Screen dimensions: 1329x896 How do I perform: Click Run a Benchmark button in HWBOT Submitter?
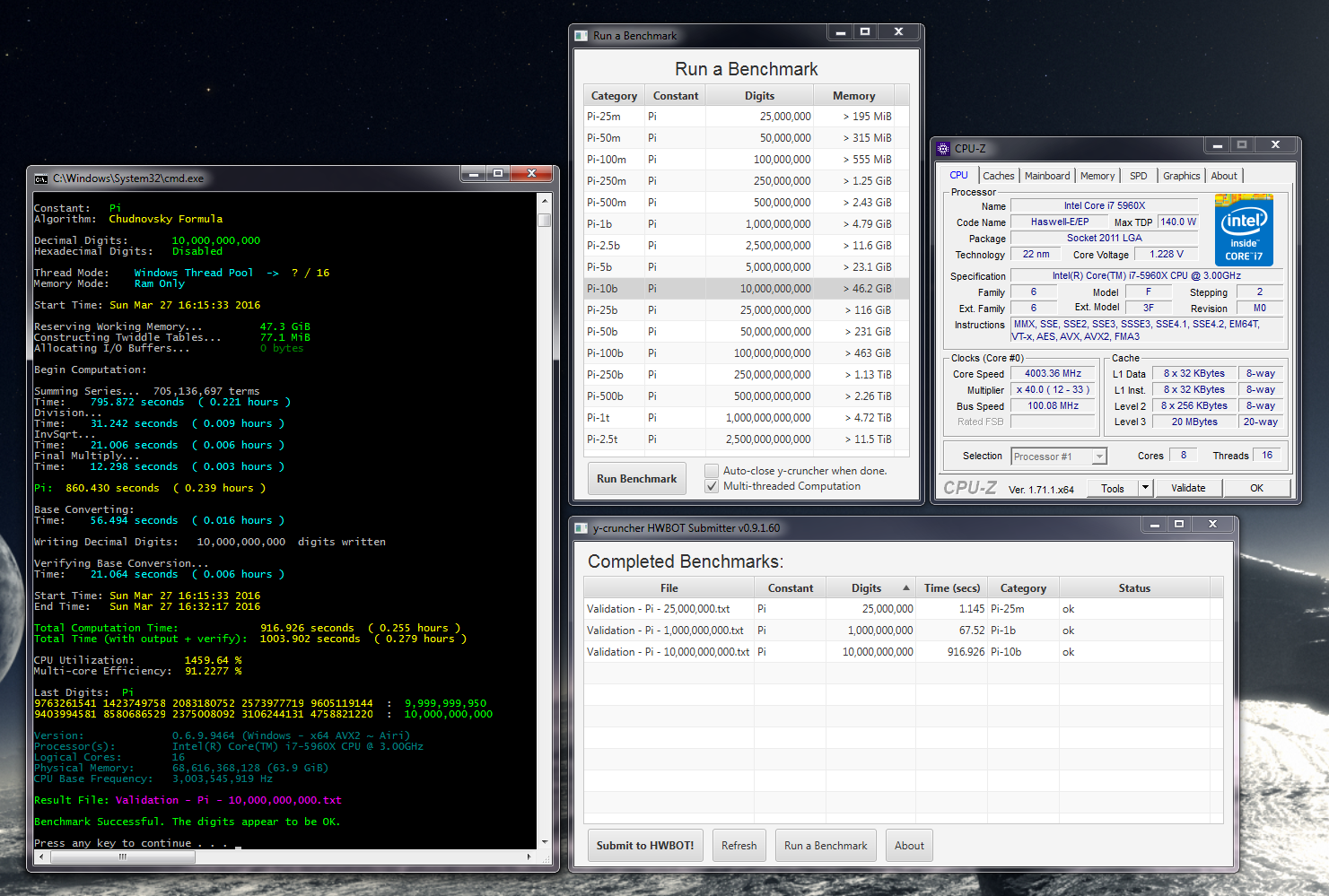[x=826, y=846]
